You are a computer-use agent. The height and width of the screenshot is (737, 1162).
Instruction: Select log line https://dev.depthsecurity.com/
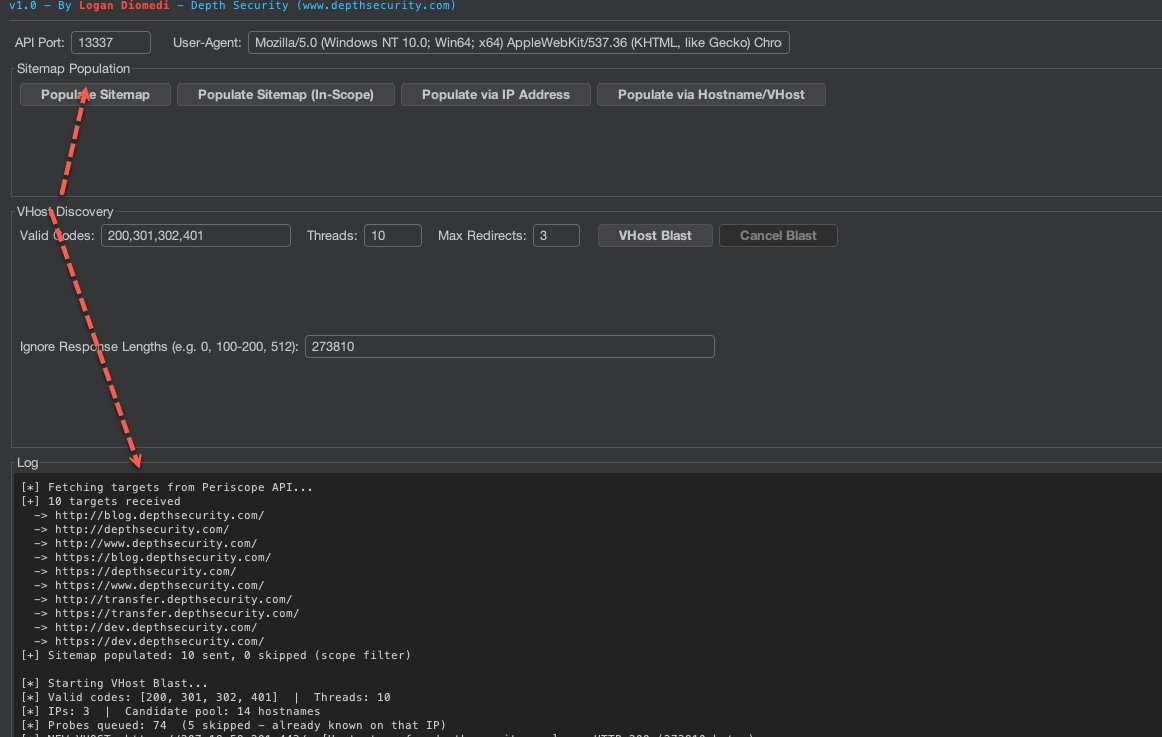(x=159, y=642)
